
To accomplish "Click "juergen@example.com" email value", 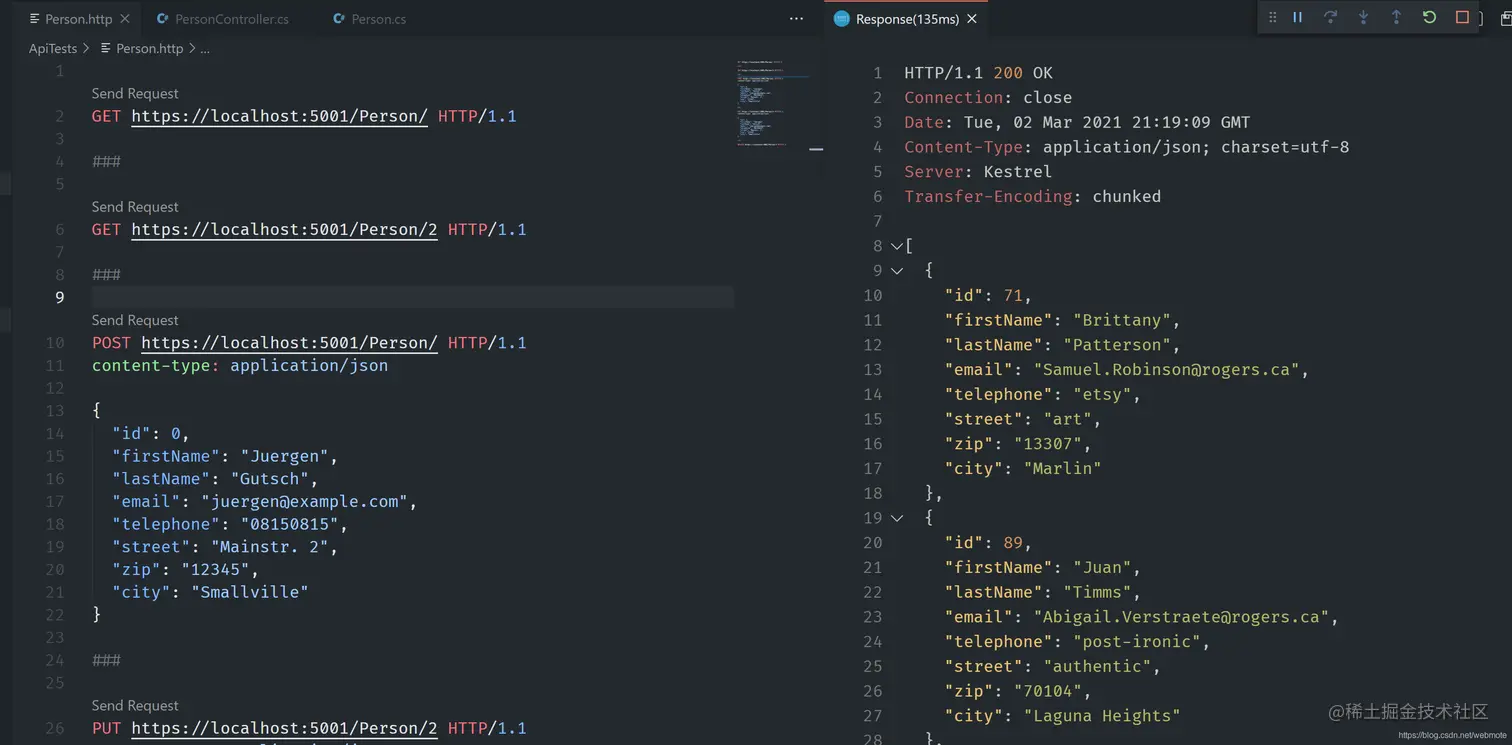I will pyautogui.click(x=305, y=502).
